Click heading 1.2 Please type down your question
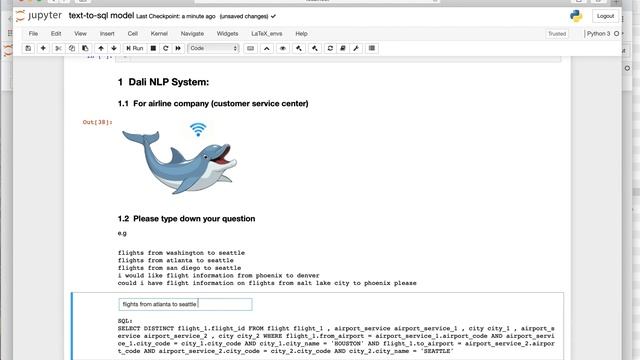The image size is (640, 360). coord(187,219)
